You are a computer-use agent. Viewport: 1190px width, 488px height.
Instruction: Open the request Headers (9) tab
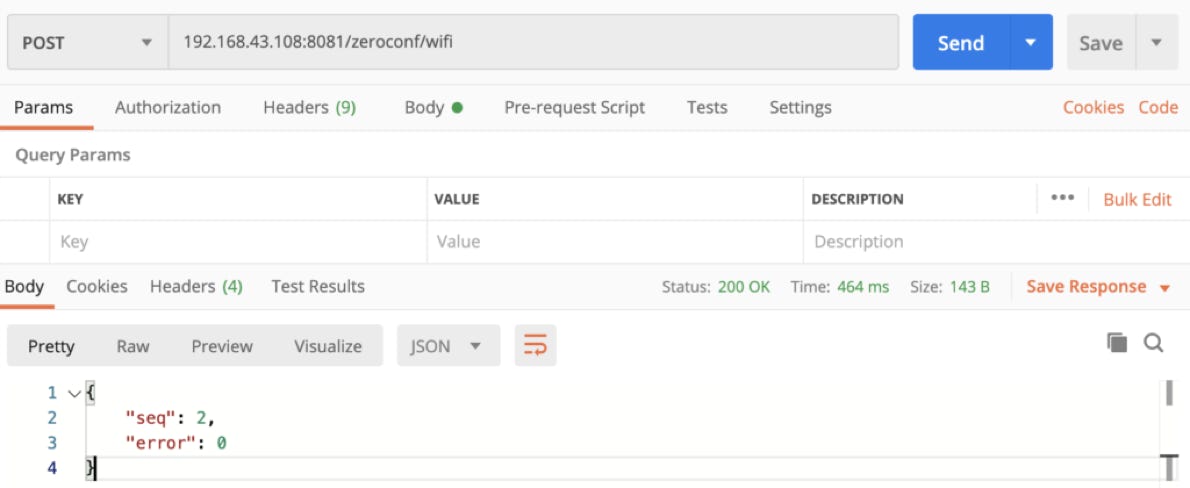pyautogui.click(x=309, y=107)
